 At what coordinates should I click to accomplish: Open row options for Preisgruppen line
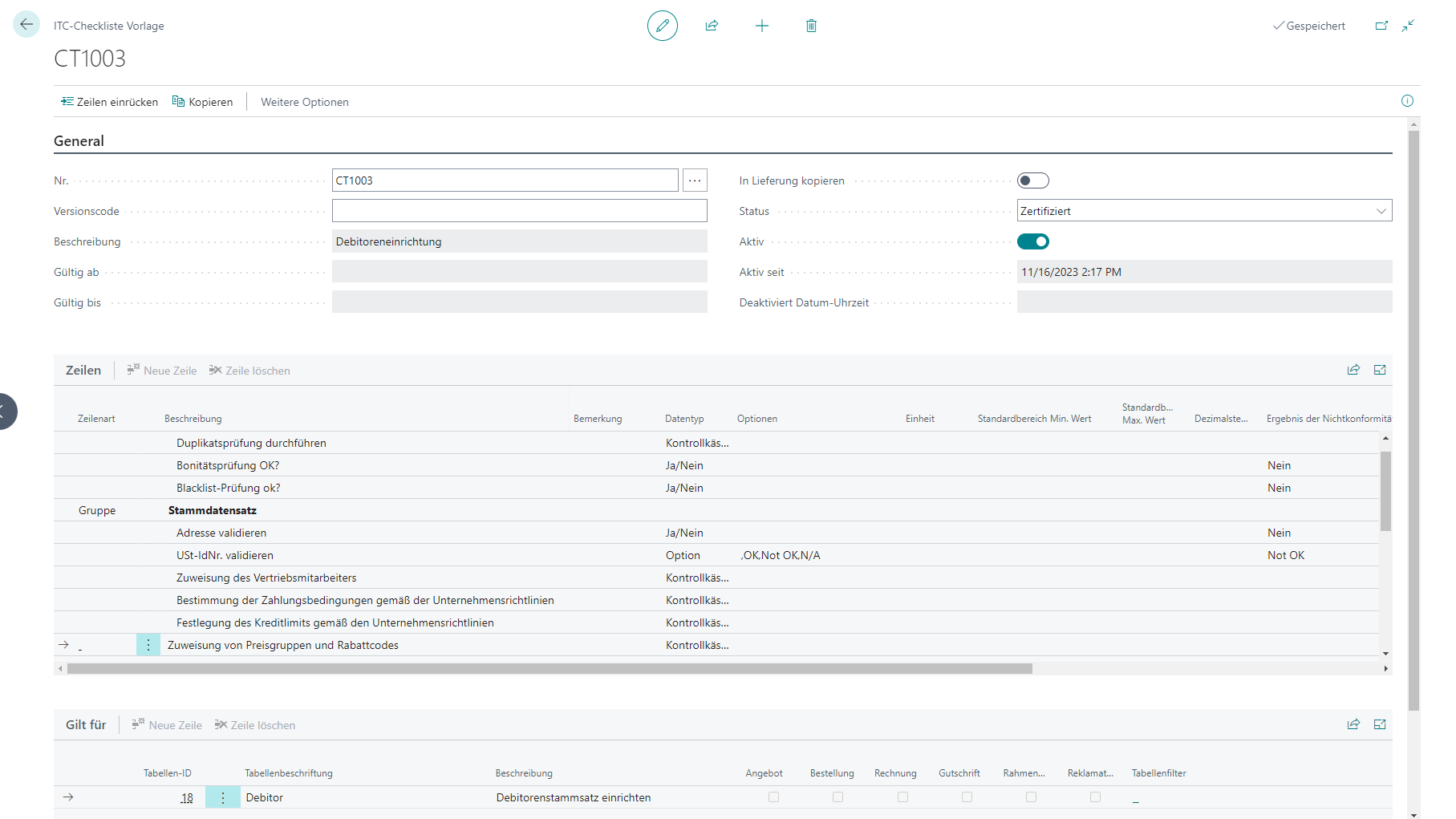(148, 645)
